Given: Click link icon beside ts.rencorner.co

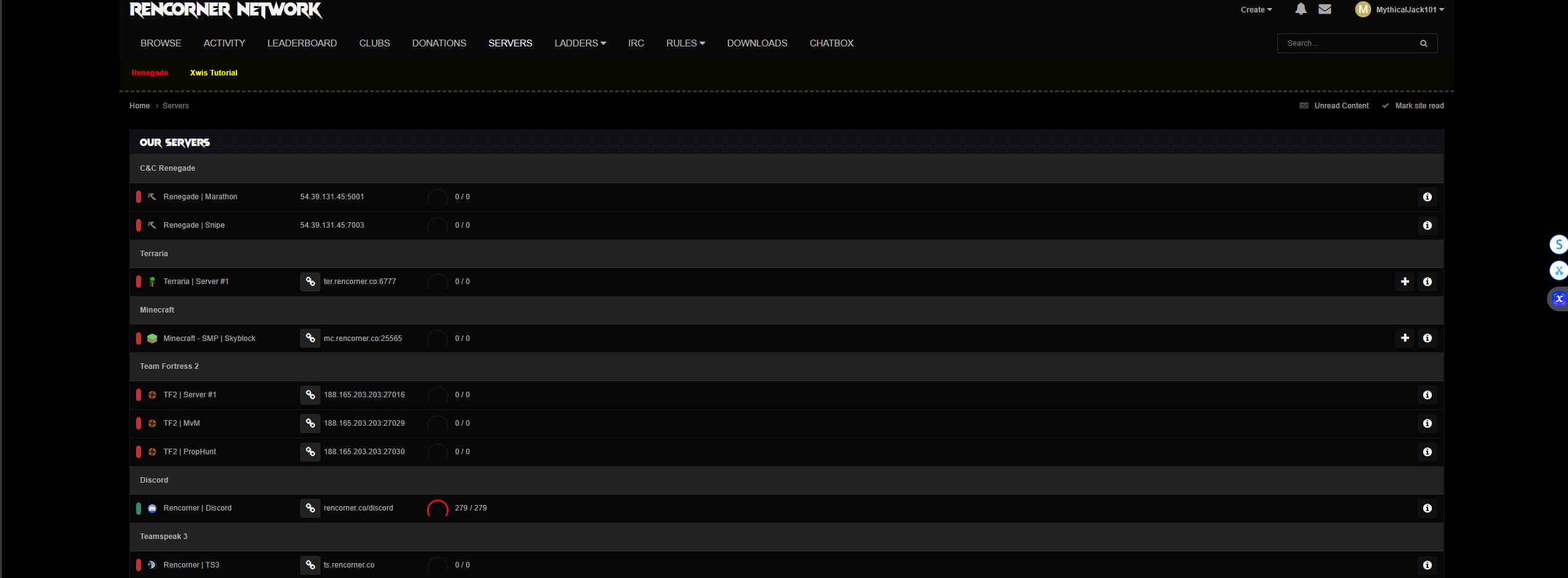Looking at the screenshot, I should point(310,565).
